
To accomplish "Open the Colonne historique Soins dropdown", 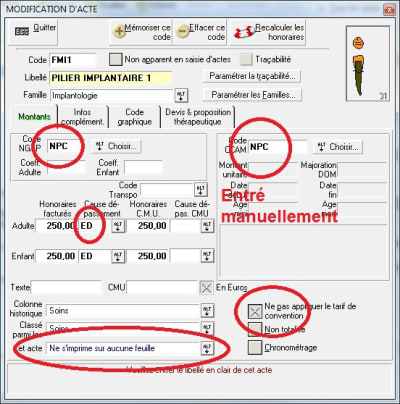I will point(207,311).
